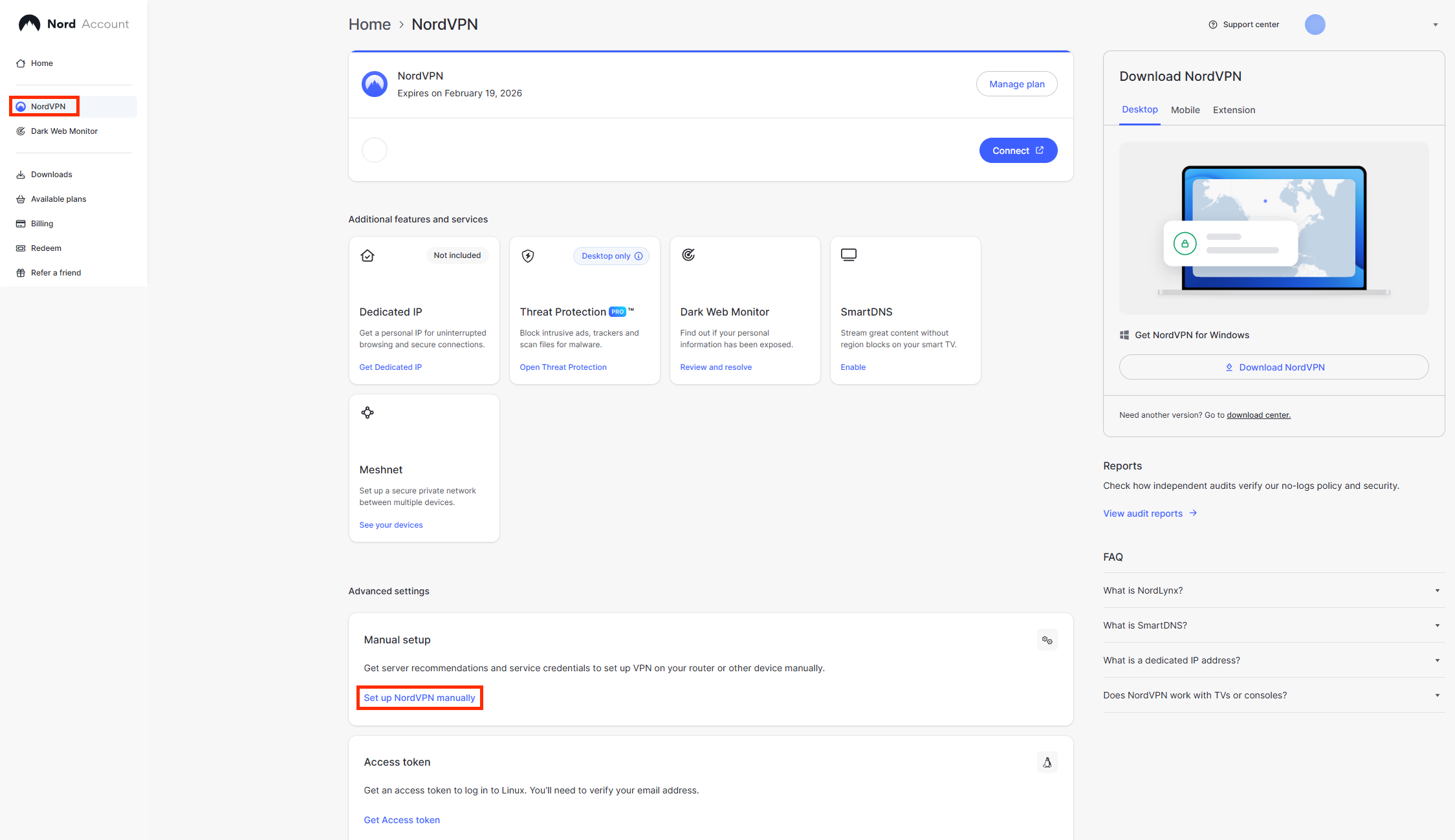Select NordVPN in the sidebar
The height and width of the screenshot is (840, 1455).
[73, 107]
